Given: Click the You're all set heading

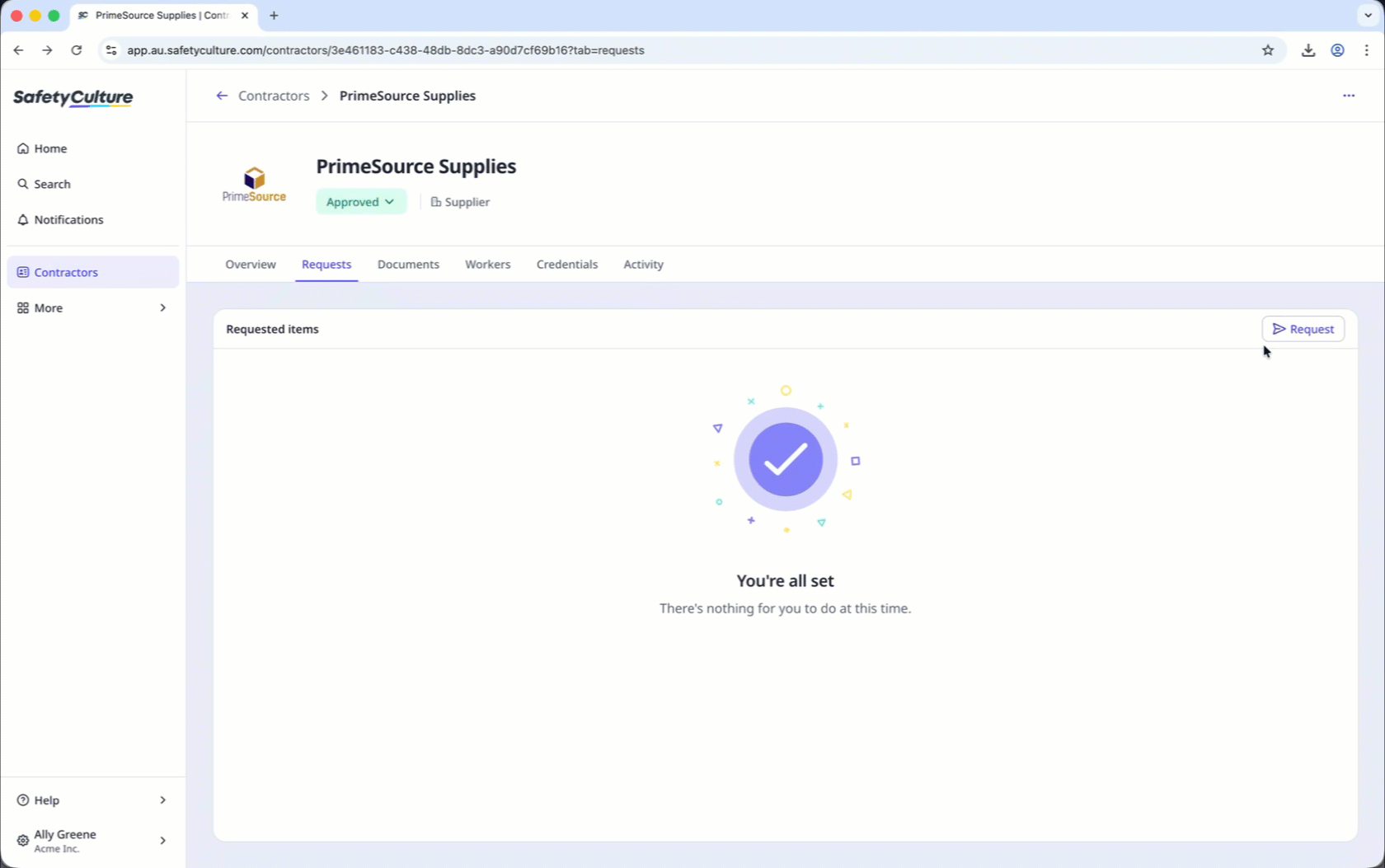Looking at the screenshot, I should pos(785,580).
